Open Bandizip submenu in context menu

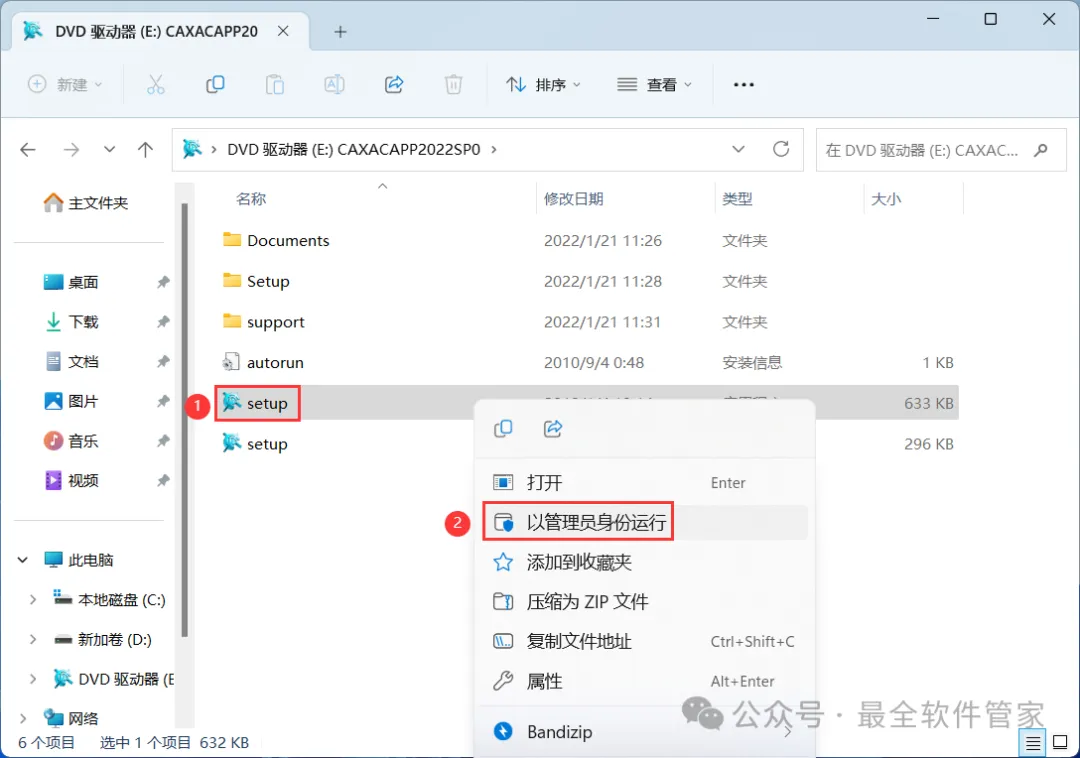pos(644,731)
